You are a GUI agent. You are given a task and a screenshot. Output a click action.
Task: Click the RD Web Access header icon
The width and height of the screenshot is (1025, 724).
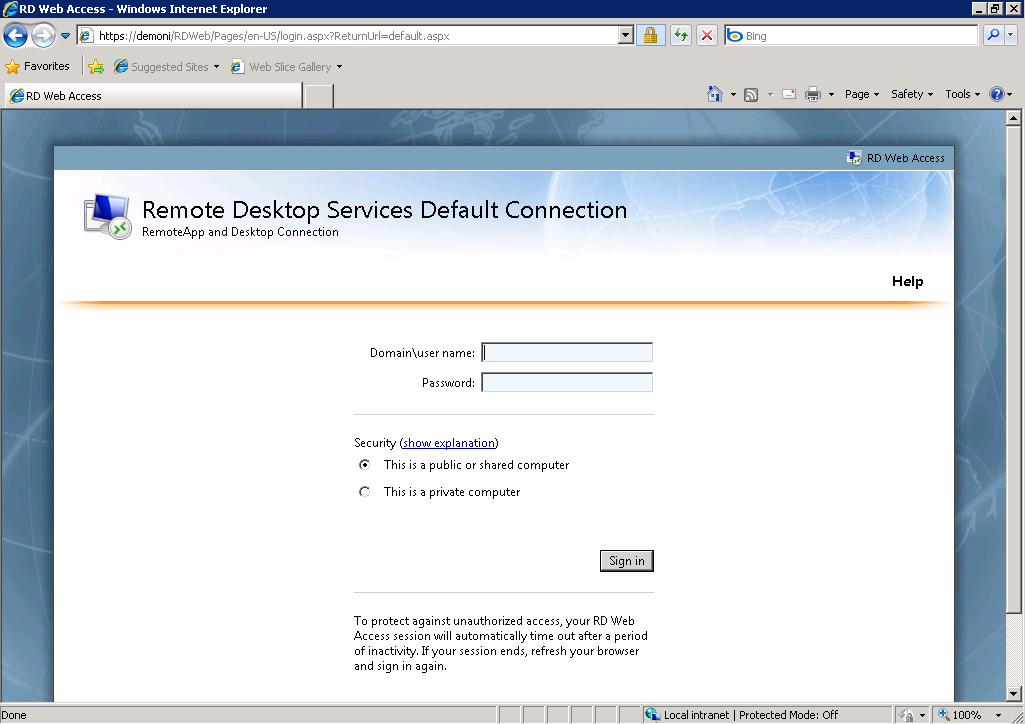[854, 157]
